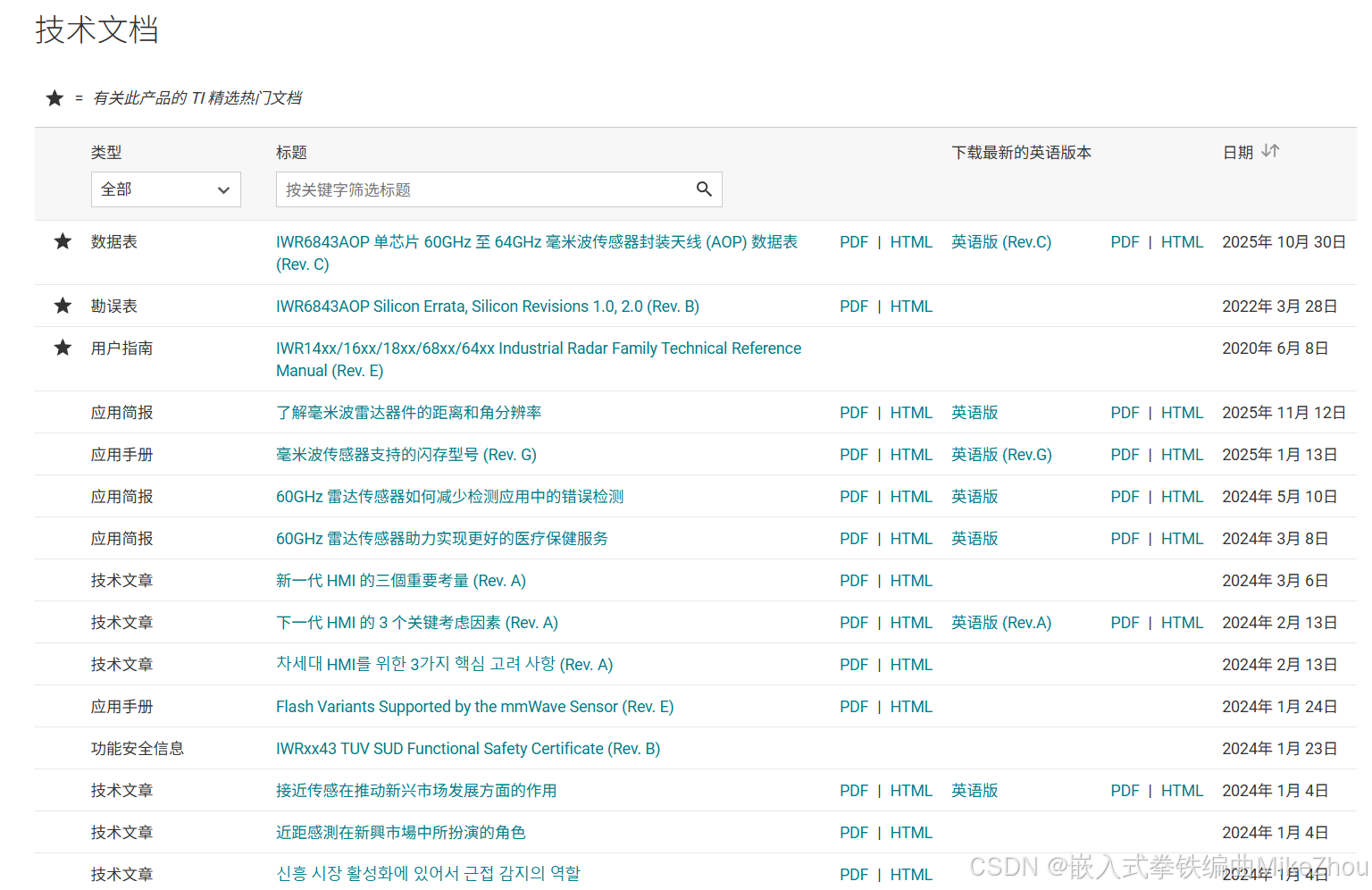This screenshot has height=890, width=1372.
Task: Click HTML link for 차세대 HMI row
Action: click(911, 665)
